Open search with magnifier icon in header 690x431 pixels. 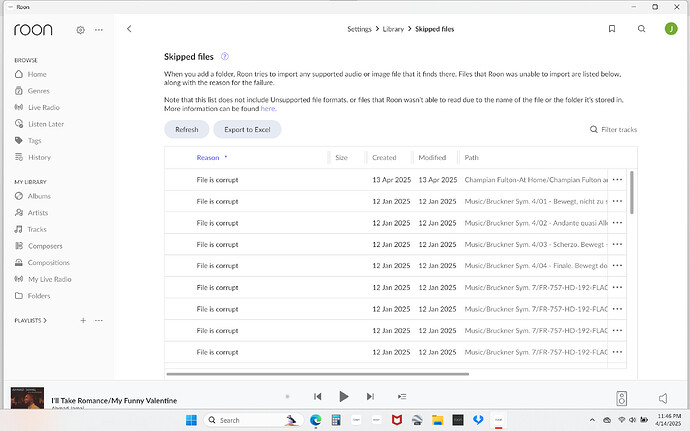(642, 29)
